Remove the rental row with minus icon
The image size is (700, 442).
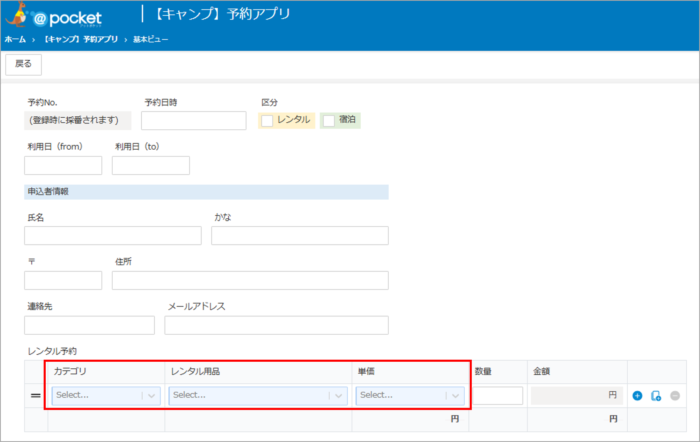pos(675,396)
